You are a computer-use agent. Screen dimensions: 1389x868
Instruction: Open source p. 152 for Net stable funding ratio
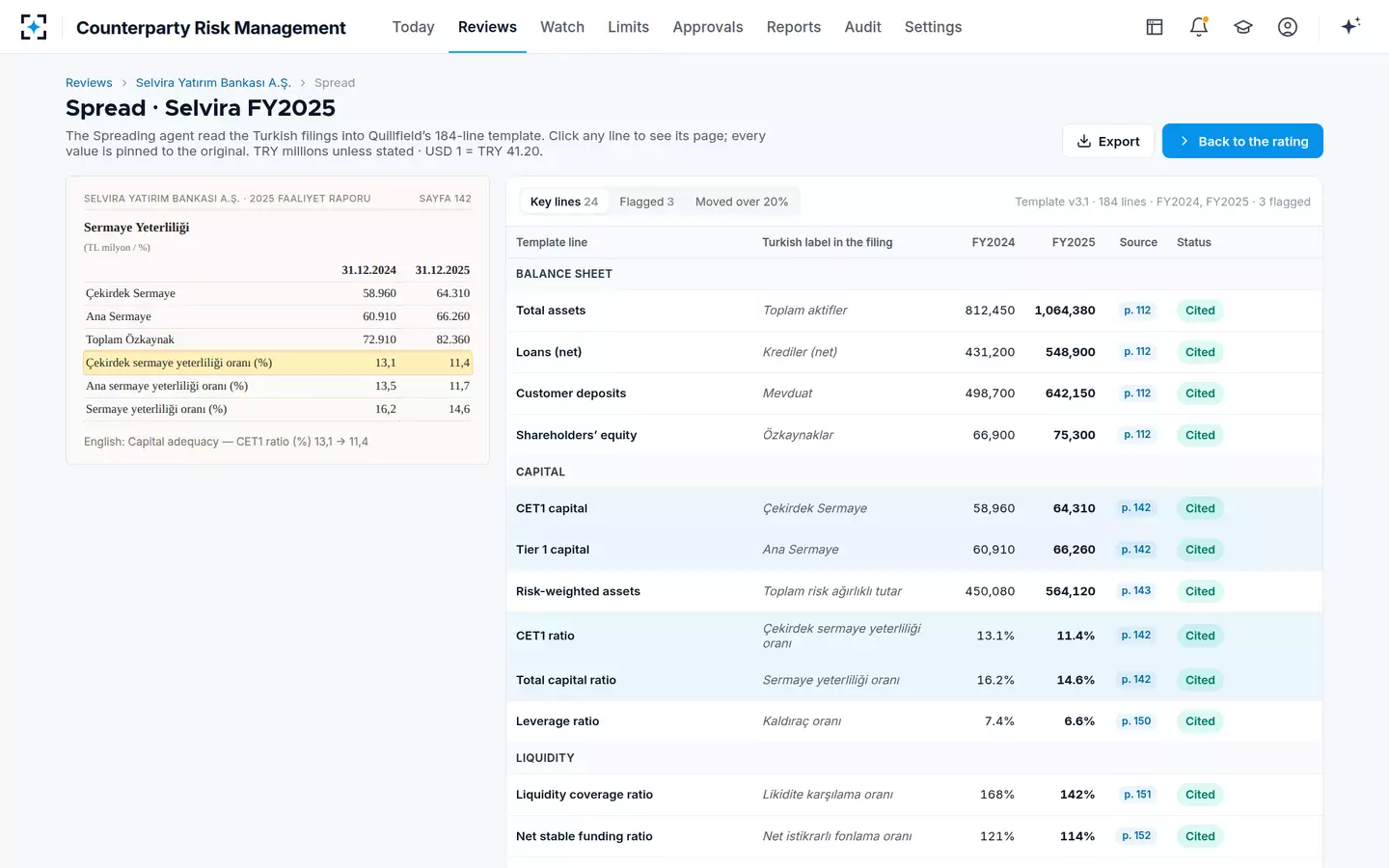click(x=1136, y=836)
